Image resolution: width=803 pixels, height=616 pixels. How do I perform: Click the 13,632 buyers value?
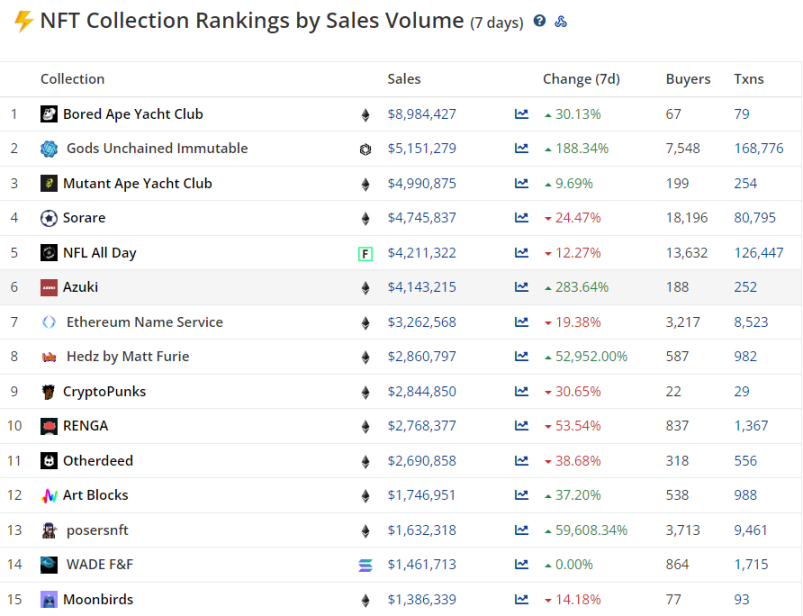[687, 252]
